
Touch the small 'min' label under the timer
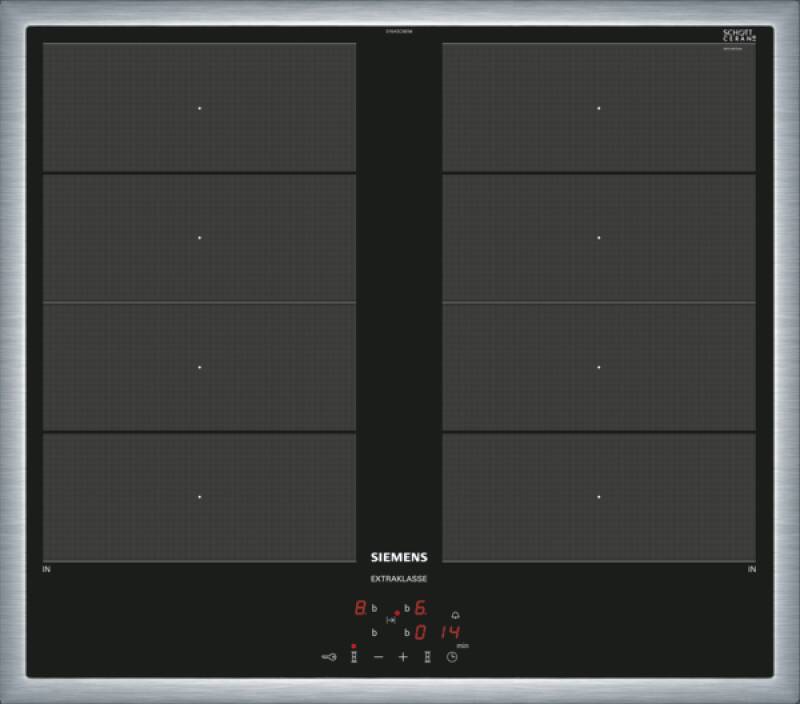coord(463,646)
